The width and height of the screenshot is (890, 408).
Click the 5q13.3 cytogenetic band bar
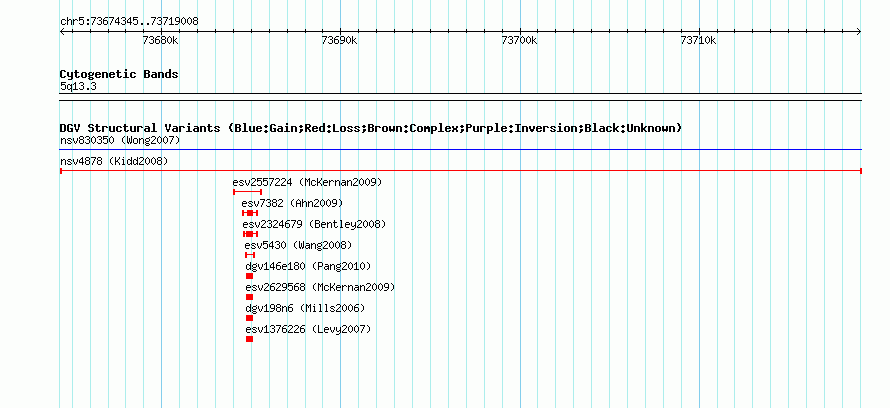(460, 97)
